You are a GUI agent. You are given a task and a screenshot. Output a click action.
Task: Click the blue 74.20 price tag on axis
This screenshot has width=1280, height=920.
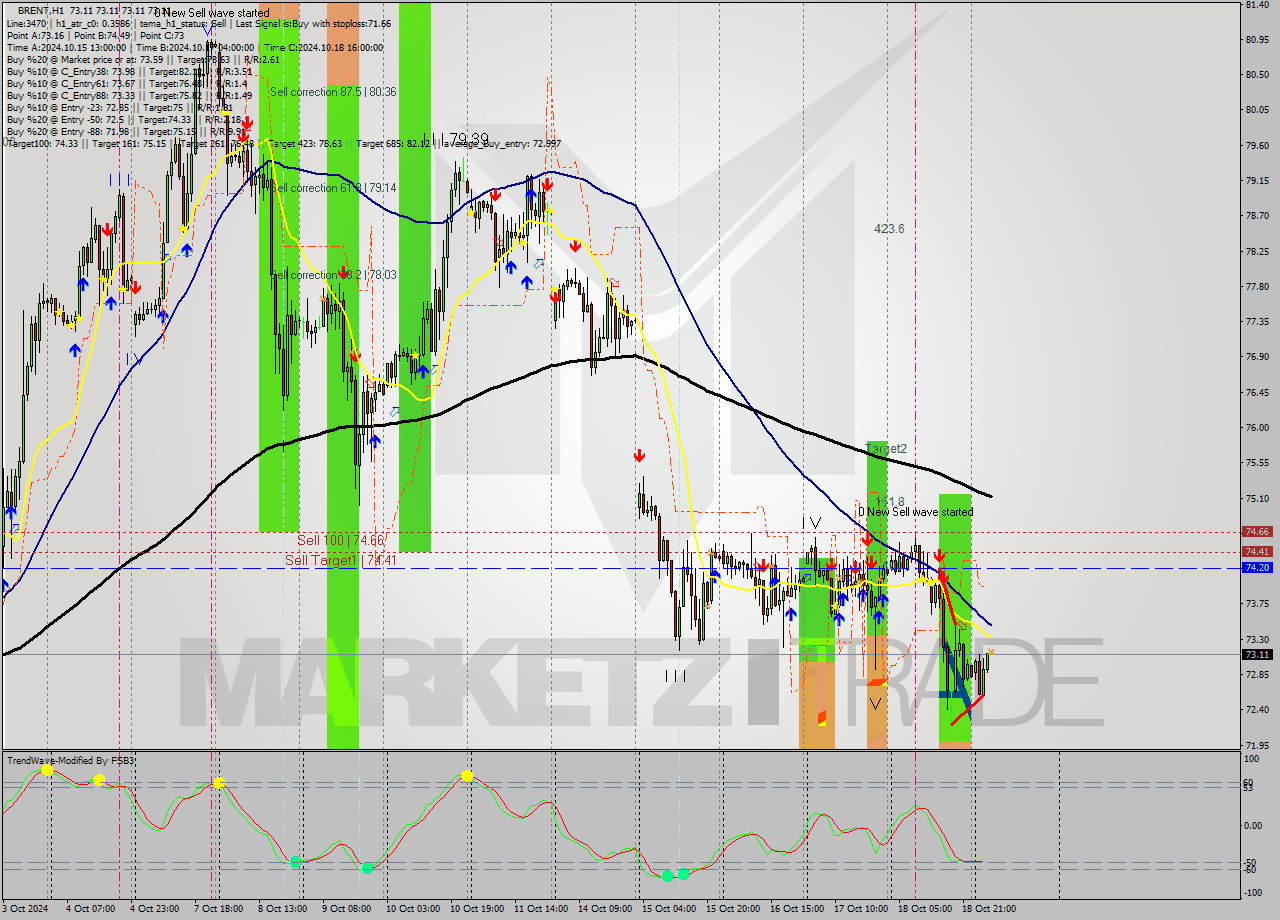tap(1257, 567)
